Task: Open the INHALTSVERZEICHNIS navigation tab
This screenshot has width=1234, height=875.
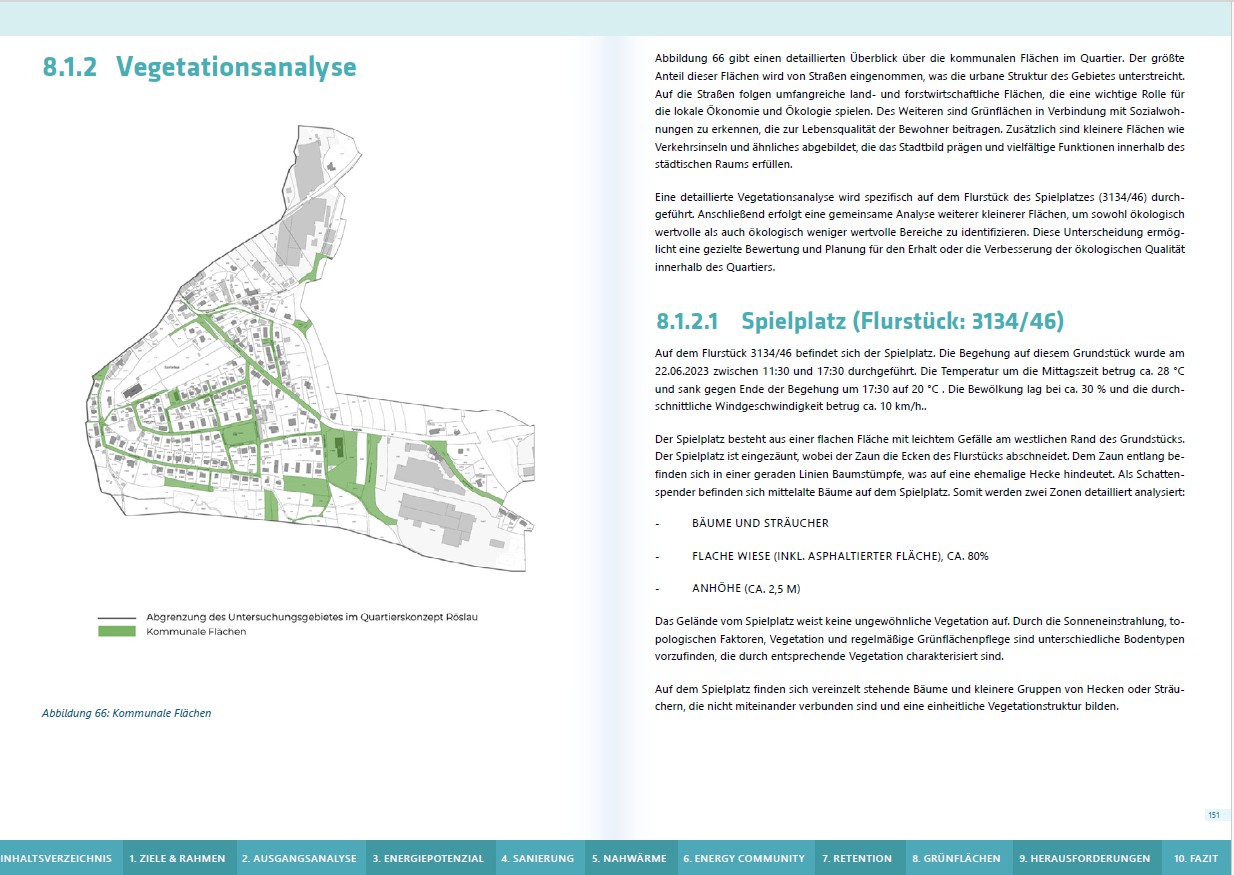Action: tap(59, 858)
